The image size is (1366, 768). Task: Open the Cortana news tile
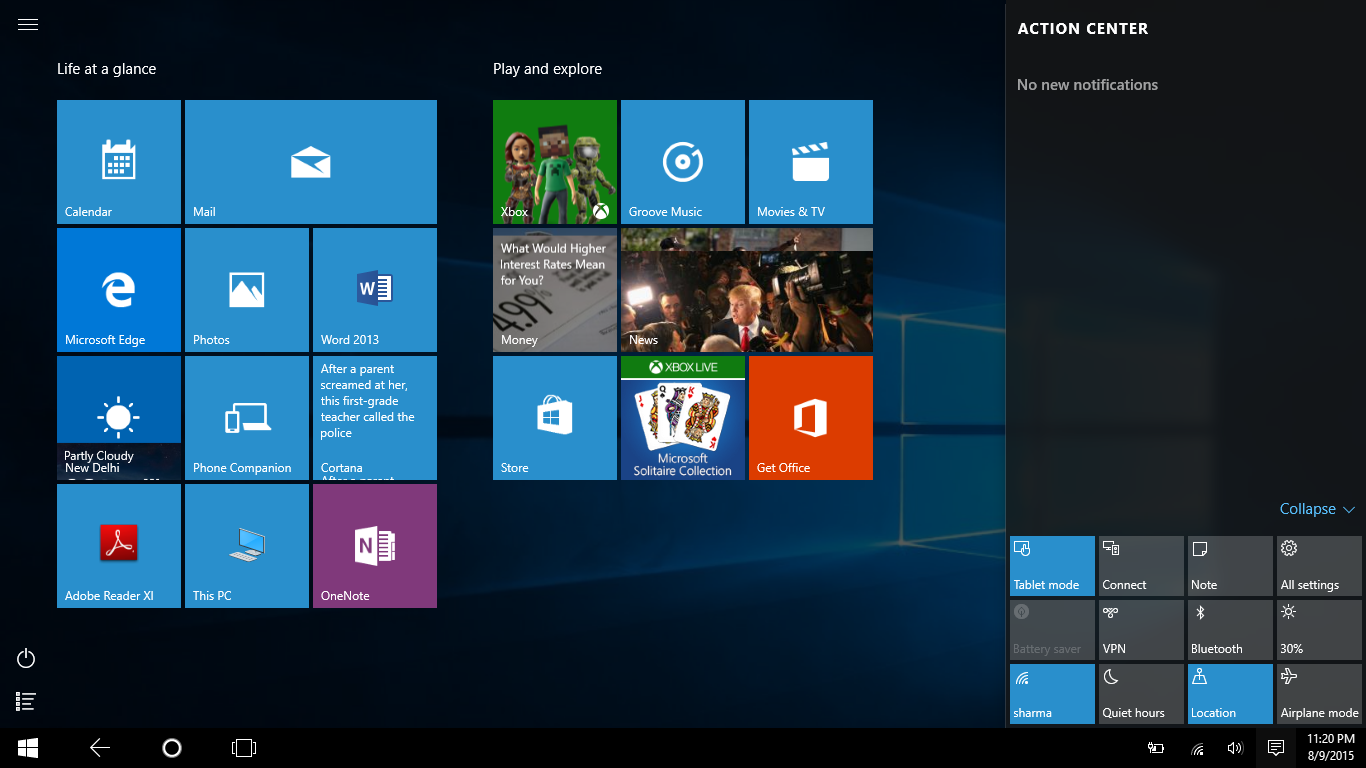(x=375, y=418)
